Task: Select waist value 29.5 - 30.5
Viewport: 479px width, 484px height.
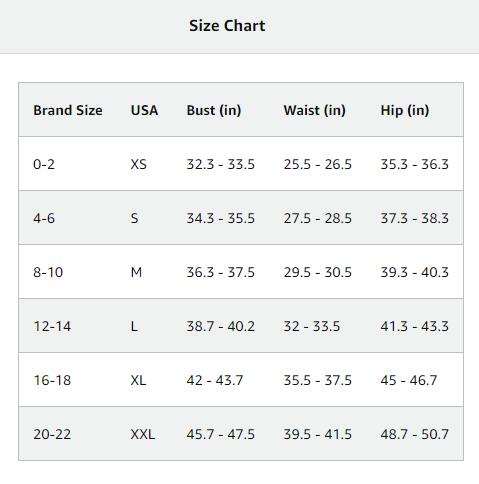Action: pyautogui.click(x=317, y=272)
